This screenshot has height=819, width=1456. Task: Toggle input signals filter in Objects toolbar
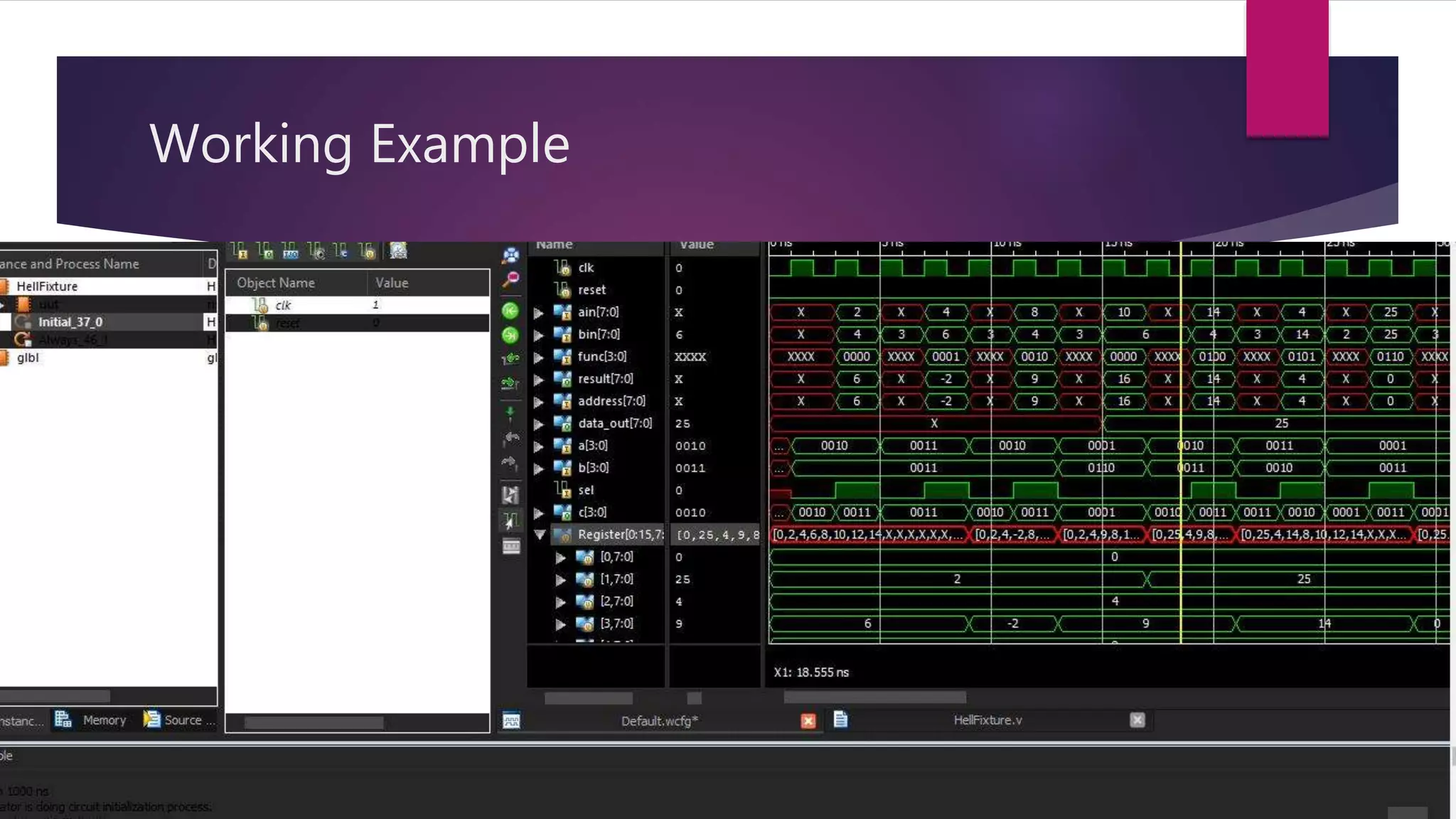239,251
